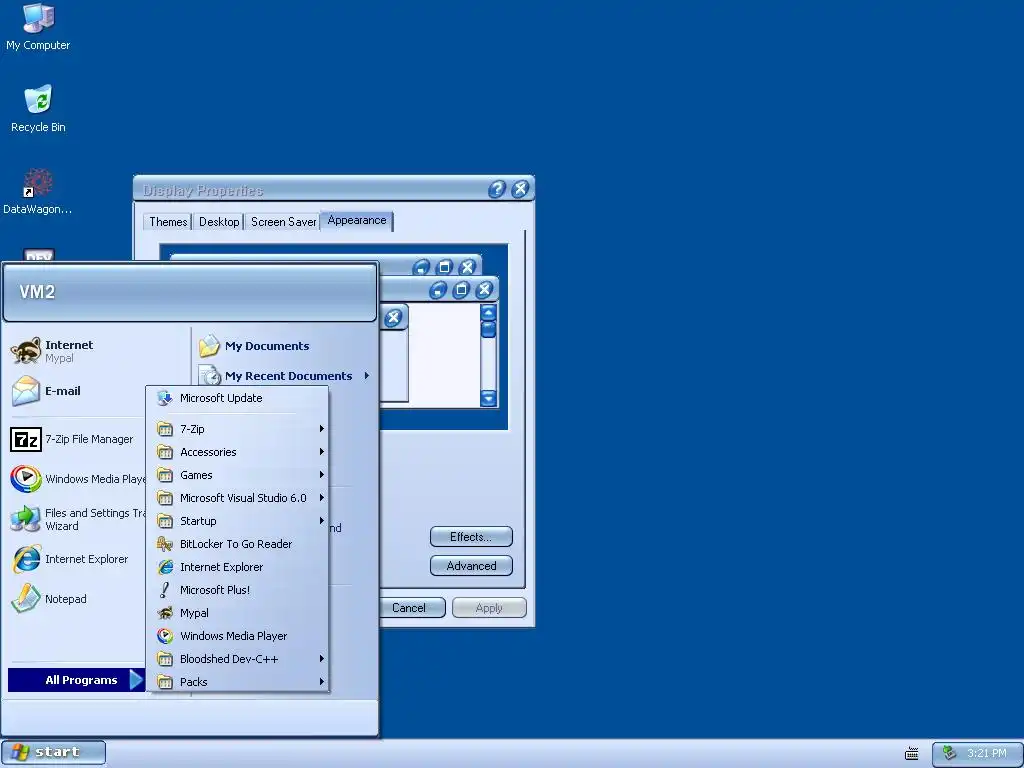
Task: Expand the Accessories submenu
Action: 238,452
